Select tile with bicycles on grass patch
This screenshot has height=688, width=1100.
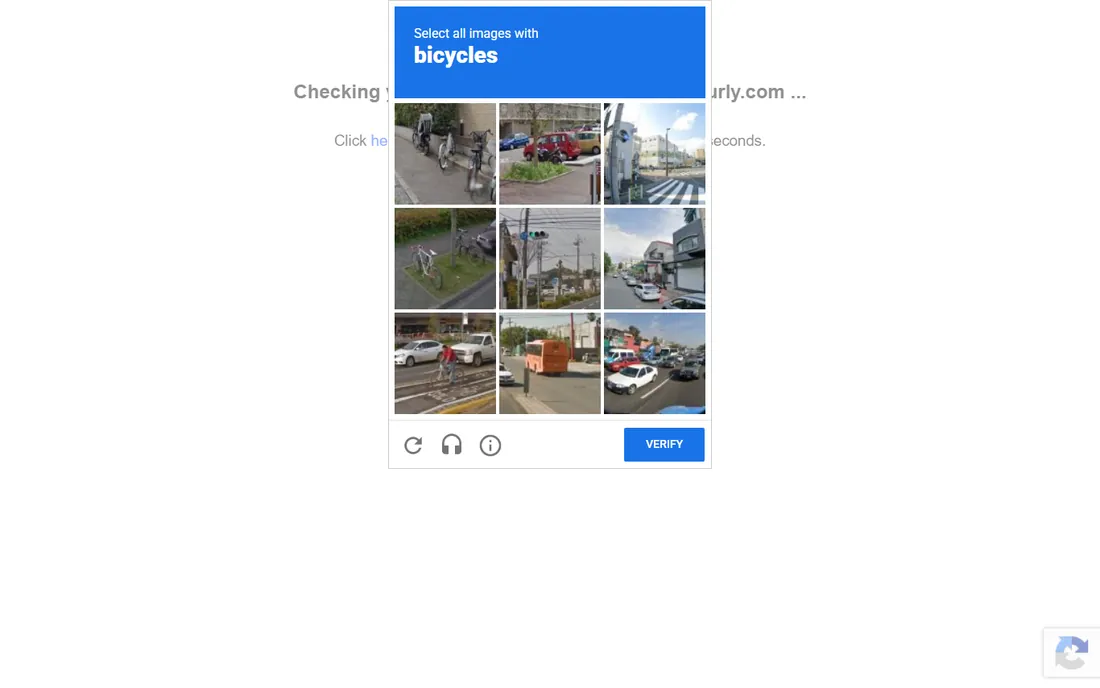point(445,259)
